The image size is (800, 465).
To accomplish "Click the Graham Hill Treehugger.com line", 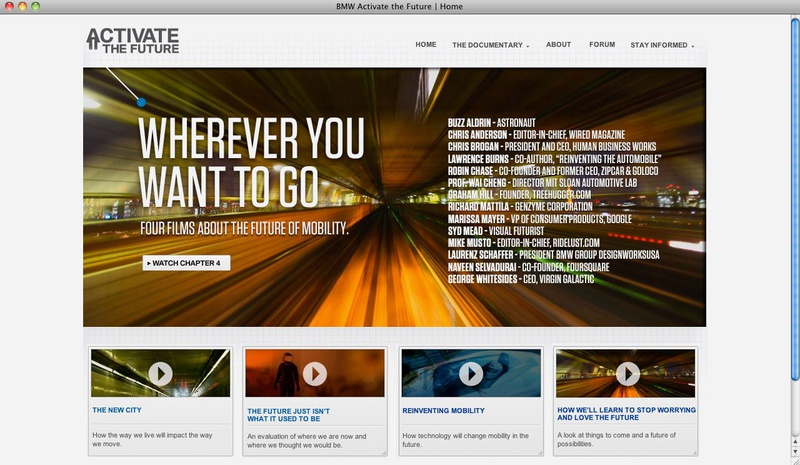I will click(519, 194).
